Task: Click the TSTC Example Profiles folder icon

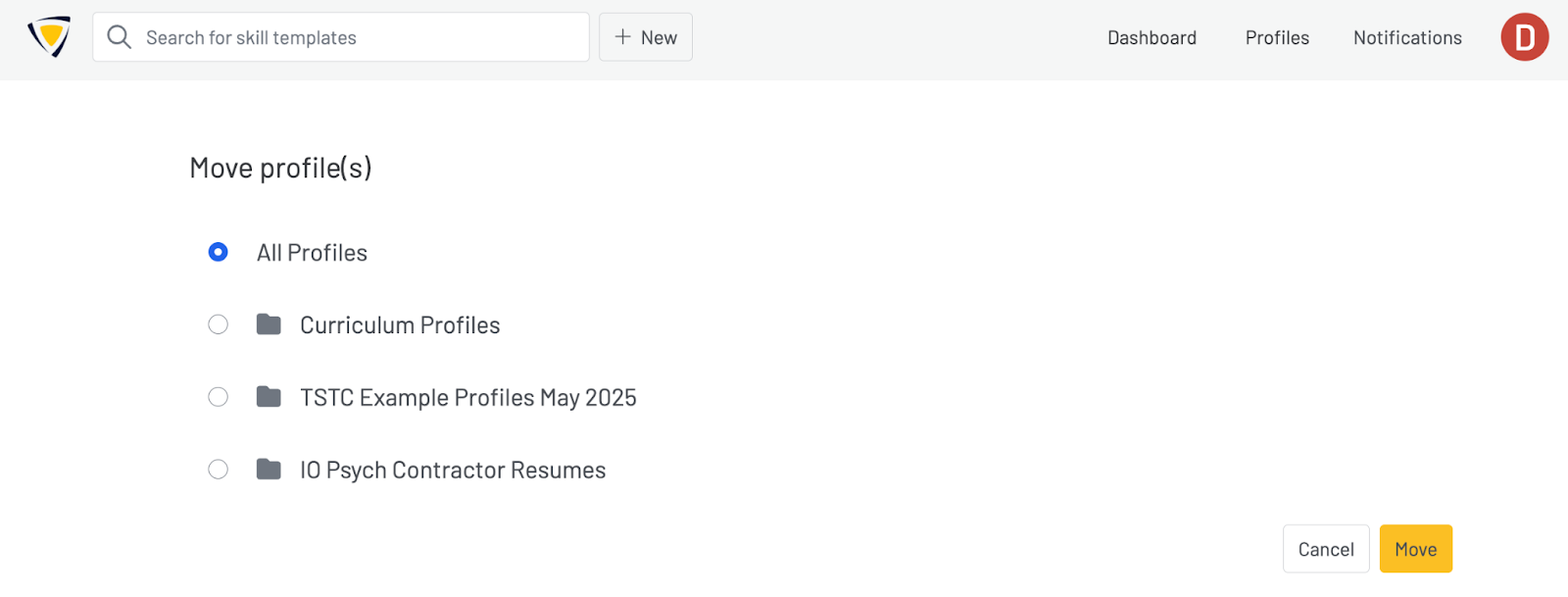Action: click(x=269, y=397)
